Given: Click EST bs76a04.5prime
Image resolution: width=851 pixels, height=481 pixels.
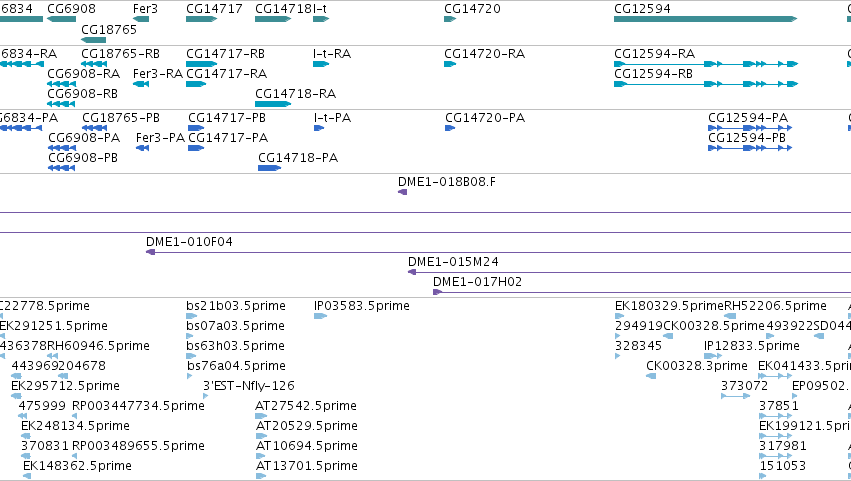Looking at the screenshot, I should click(x=236, y=366).
